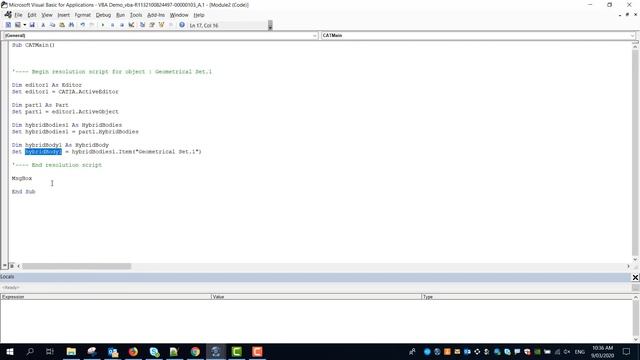Image resolution: width=640 pixels, height=360 pixels.
Task: Open Task View on taskbar
Action: pyautogui.click(x=50, y=351)
